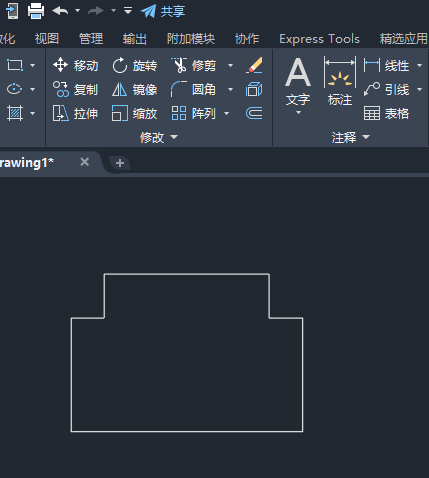The width and height of the screenshot is (429, 478).
Task: Click the Ellipse draw icon
Action: [x=15, y=89]
